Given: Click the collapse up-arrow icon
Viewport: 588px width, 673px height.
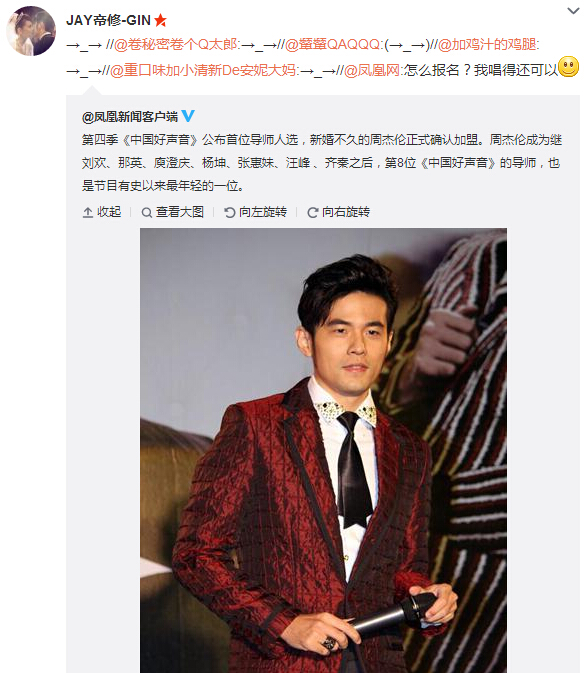Looking at the screenshot, I should click(x=88, y=212).
